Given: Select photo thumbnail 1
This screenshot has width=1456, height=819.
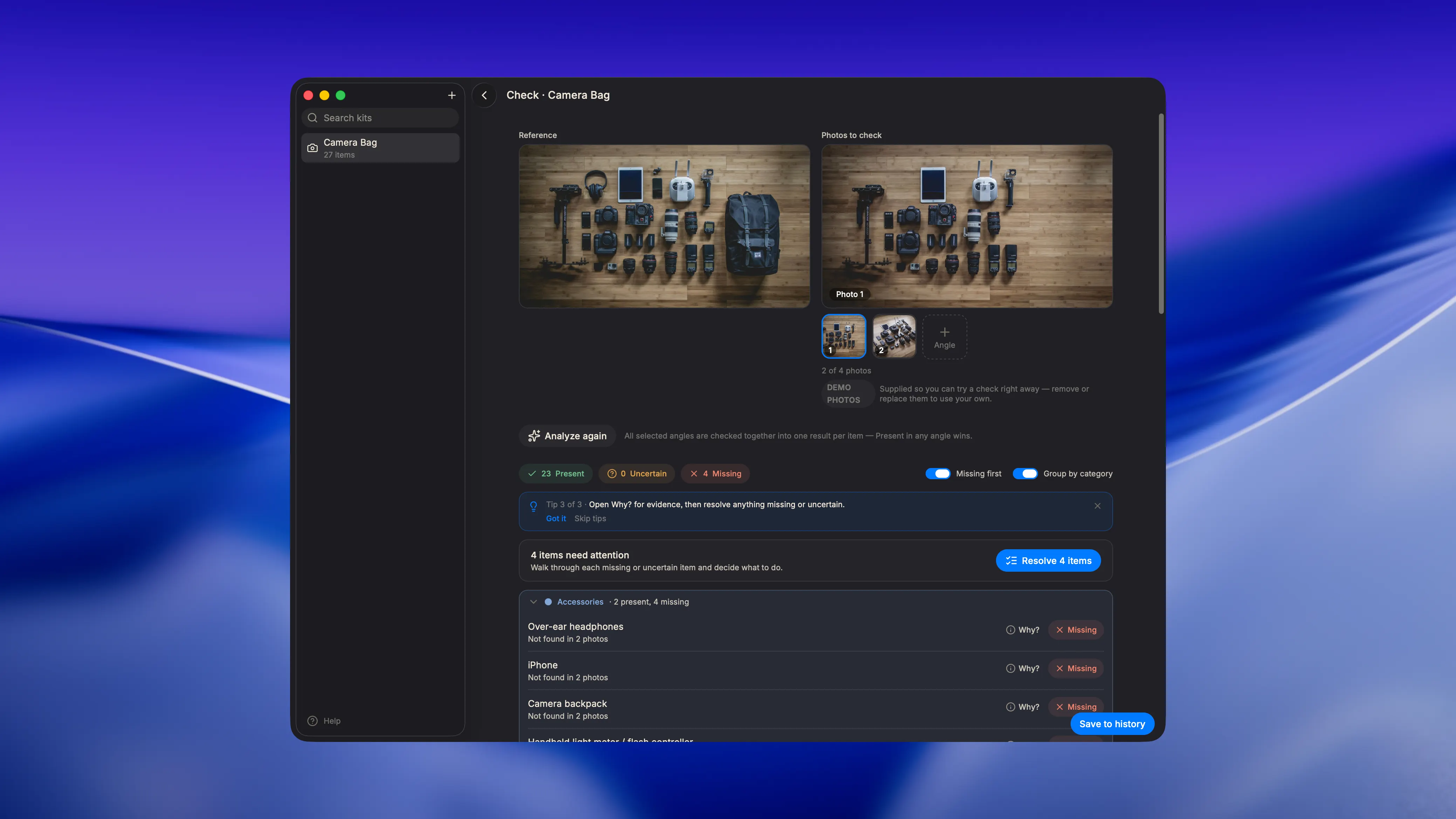Looking at the screenshot, I should 843,336.
